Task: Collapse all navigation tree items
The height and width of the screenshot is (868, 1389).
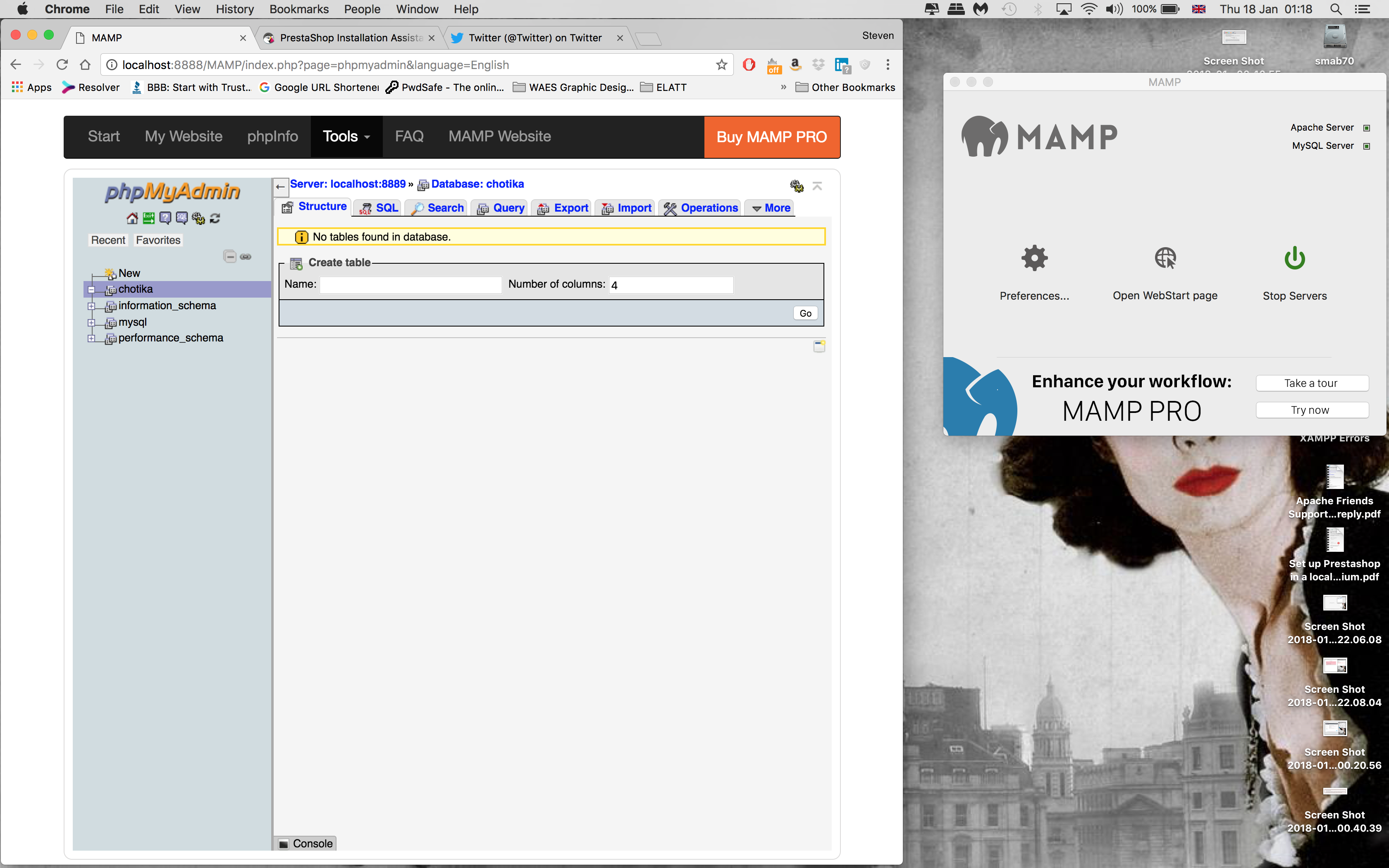Action: [229, 257]
